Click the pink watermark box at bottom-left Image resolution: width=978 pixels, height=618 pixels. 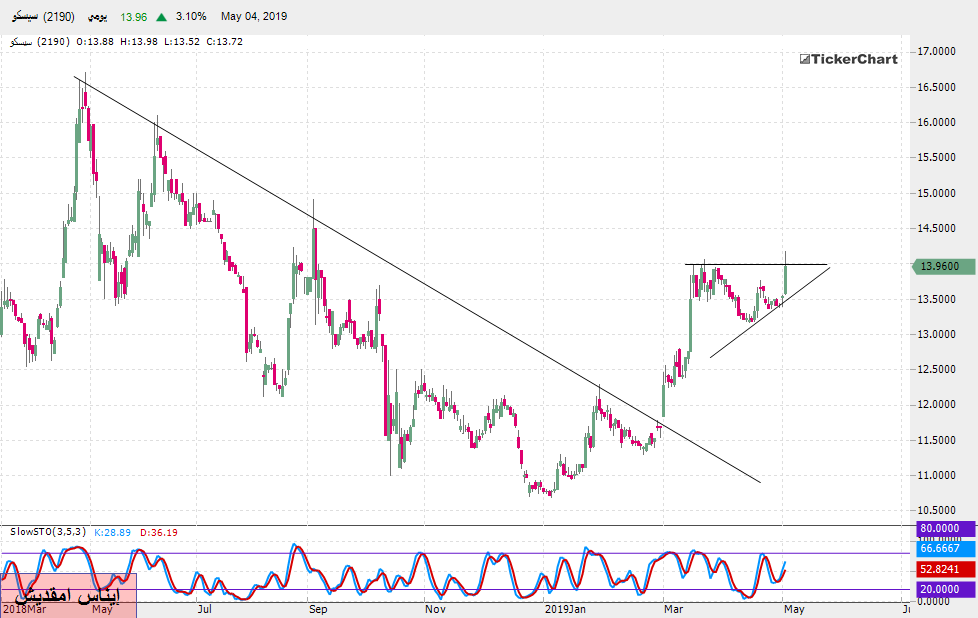67,595
